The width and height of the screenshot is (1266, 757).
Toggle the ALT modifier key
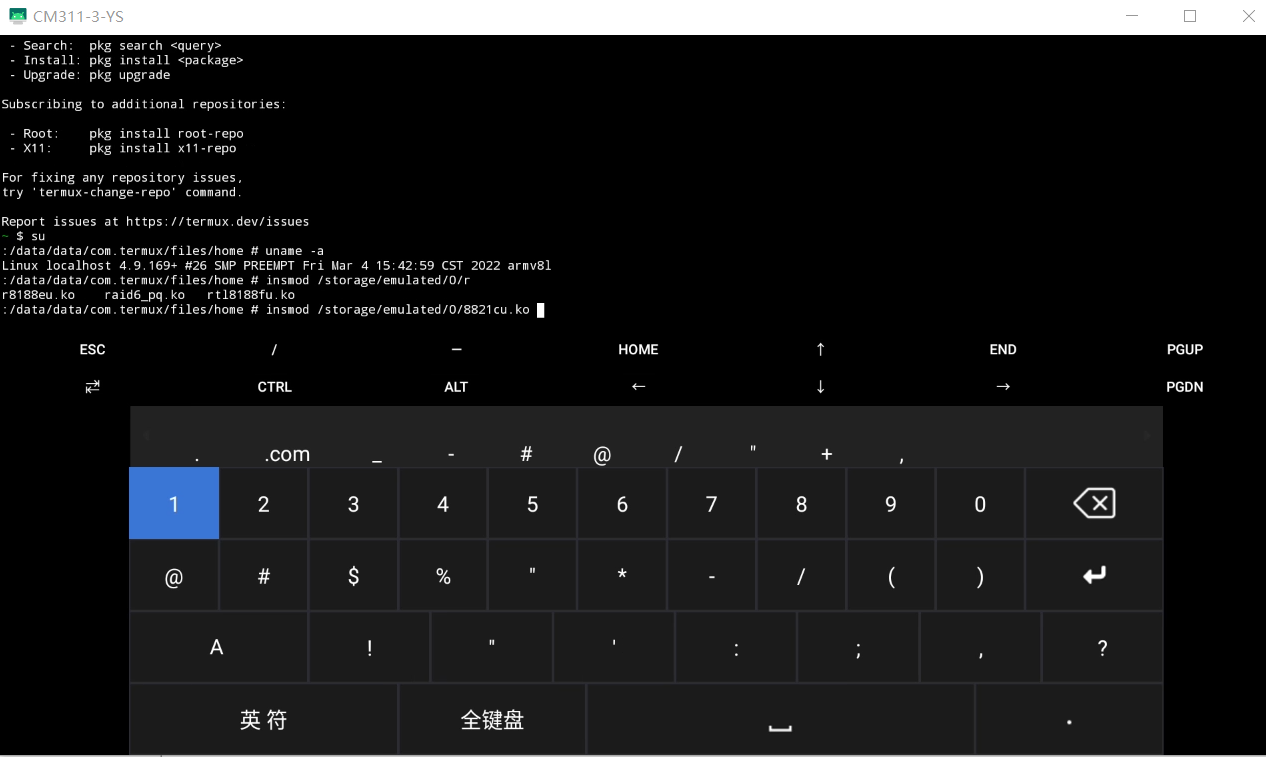point(456,387)
